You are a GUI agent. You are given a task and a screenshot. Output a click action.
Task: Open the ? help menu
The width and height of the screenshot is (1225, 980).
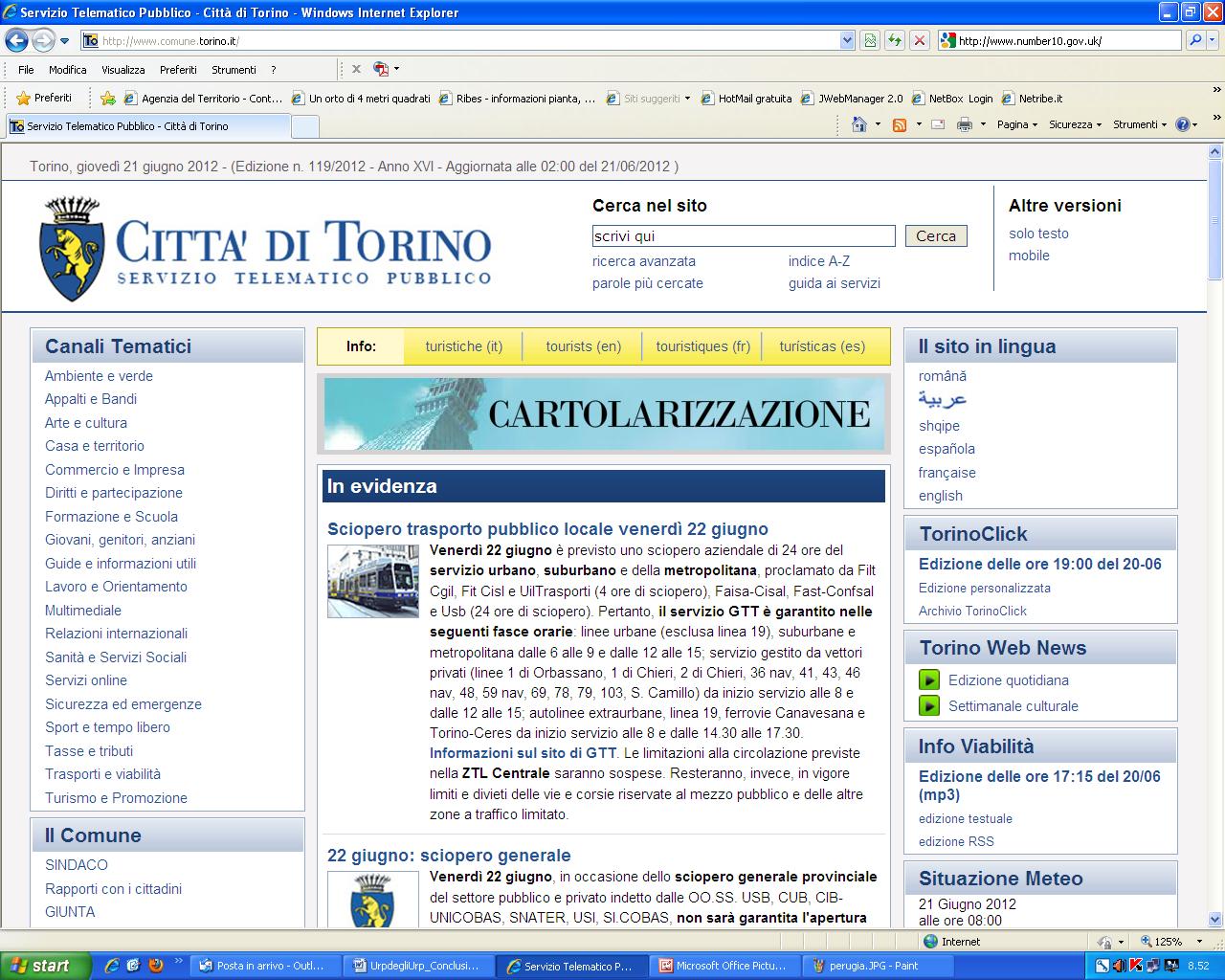tap(274, 70)
